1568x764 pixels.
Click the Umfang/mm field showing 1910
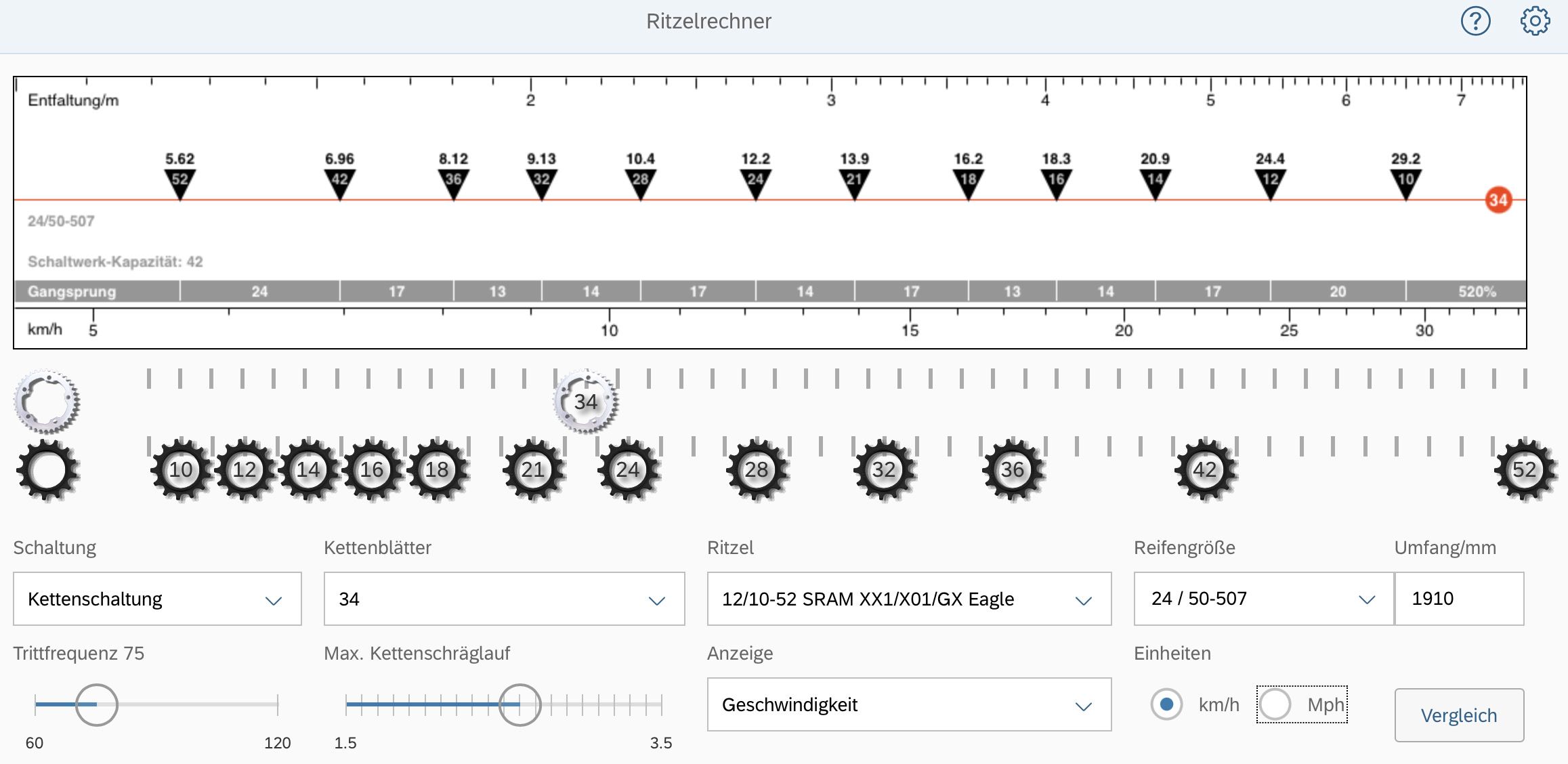pyautogui.click(x=1459, y=599)
